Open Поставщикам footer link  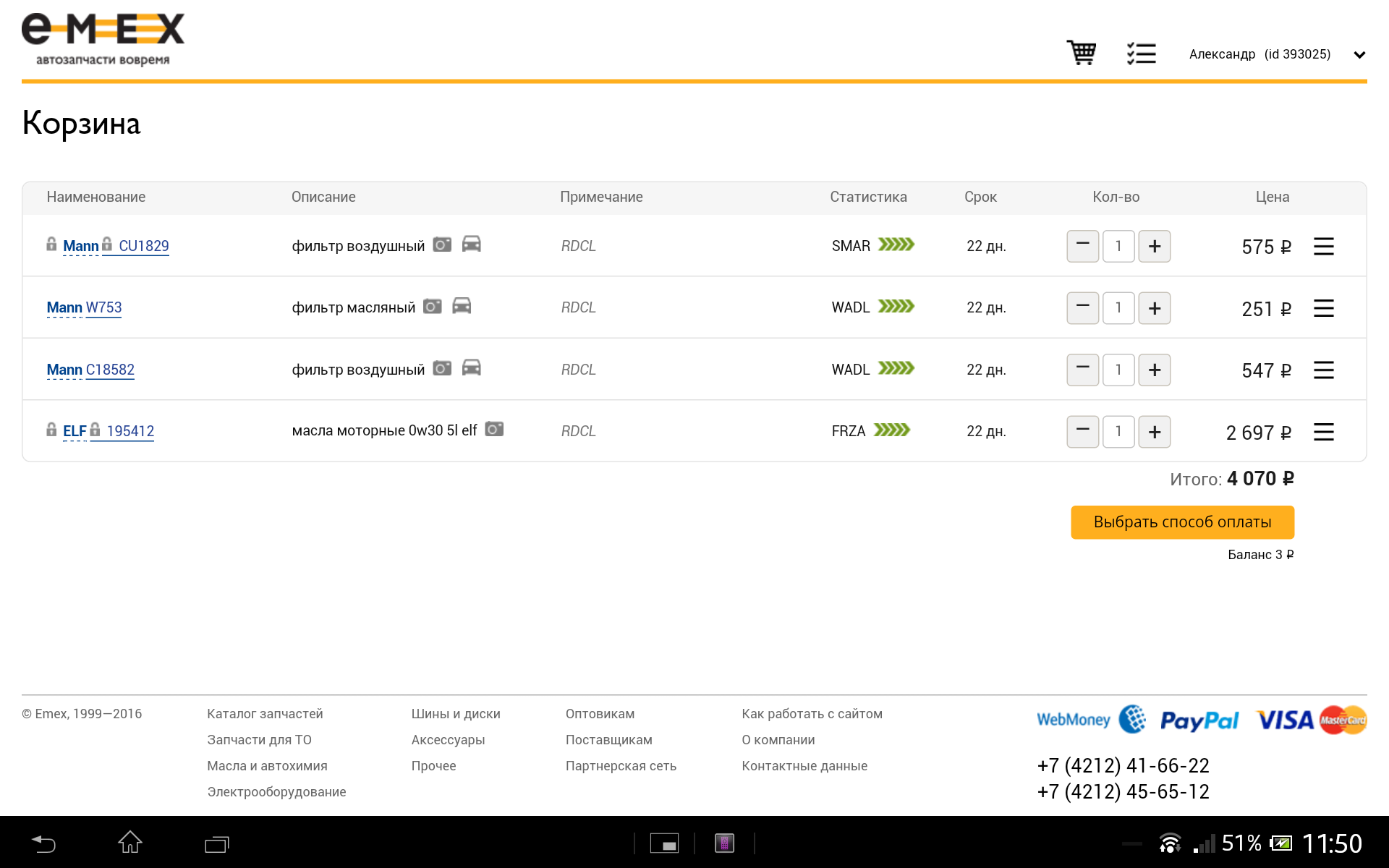(608, 740)
